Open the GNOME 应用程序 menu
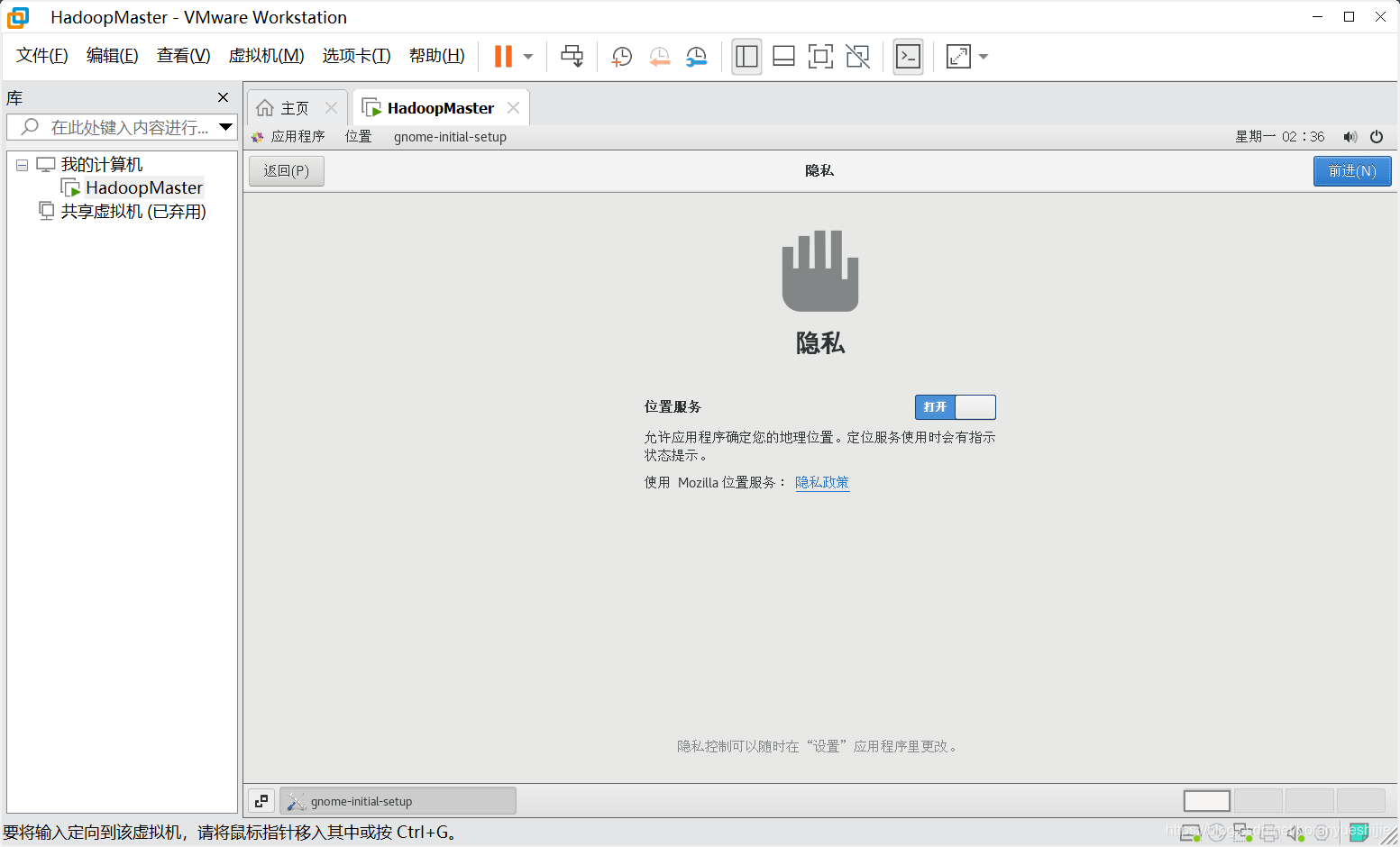 tap(288, 137)
